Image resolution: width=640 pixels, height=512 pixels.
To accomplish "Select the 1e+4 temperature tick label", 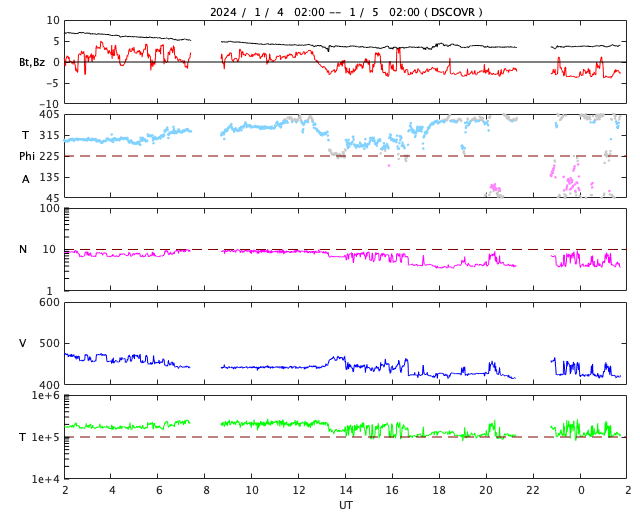I will point(46,479).
